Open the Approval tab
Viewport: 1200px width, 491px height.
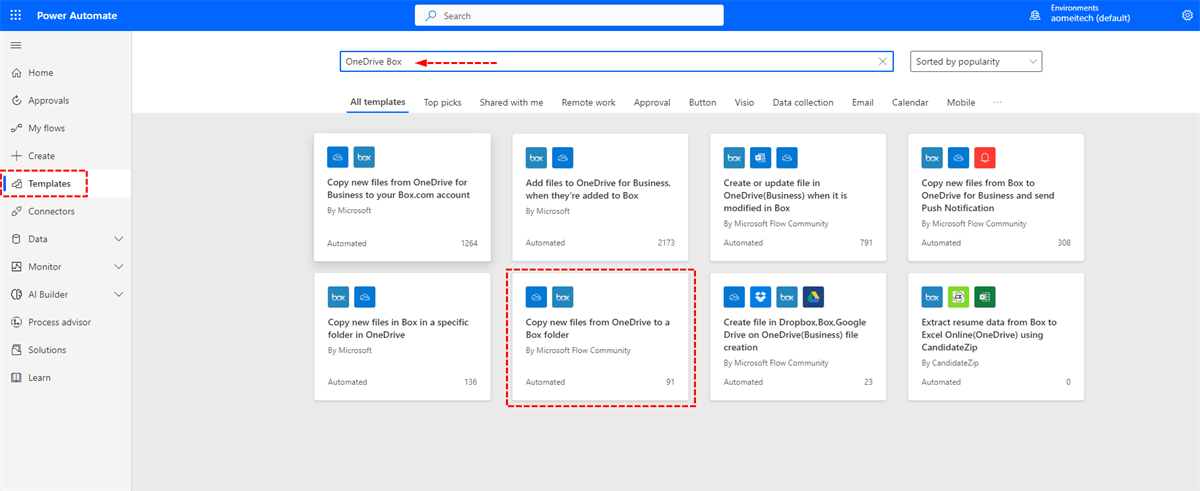pos(652,102)
